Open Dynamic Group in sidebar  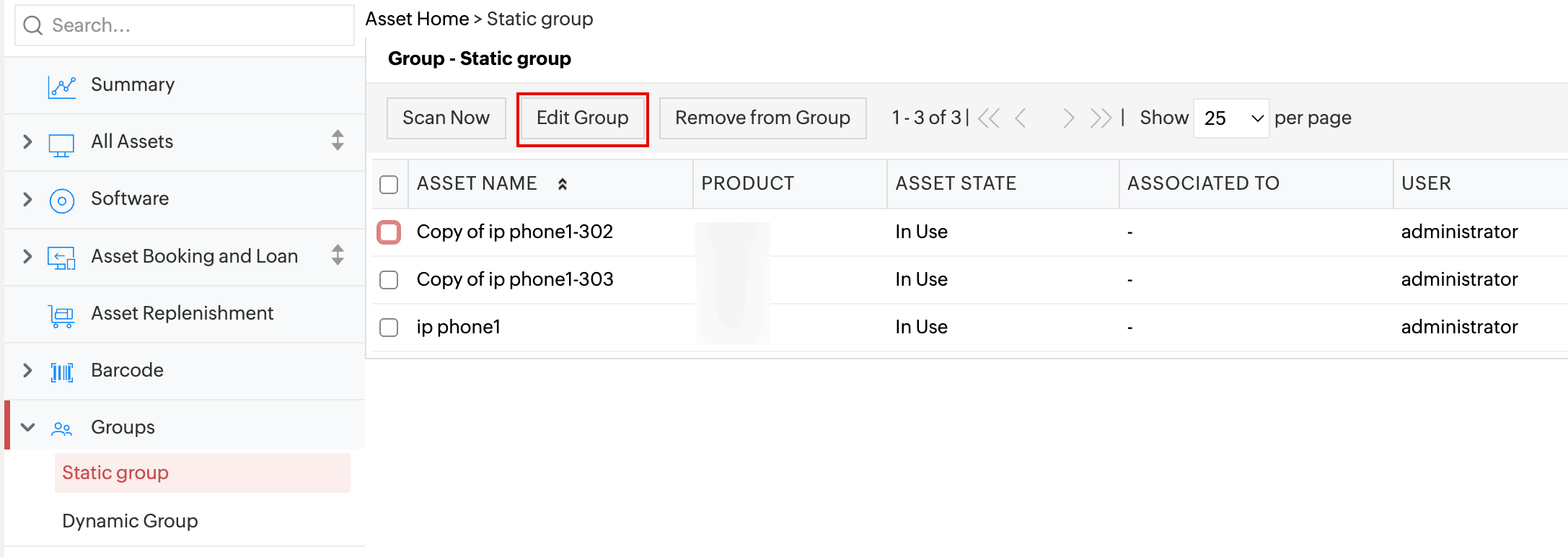[130, 521]
